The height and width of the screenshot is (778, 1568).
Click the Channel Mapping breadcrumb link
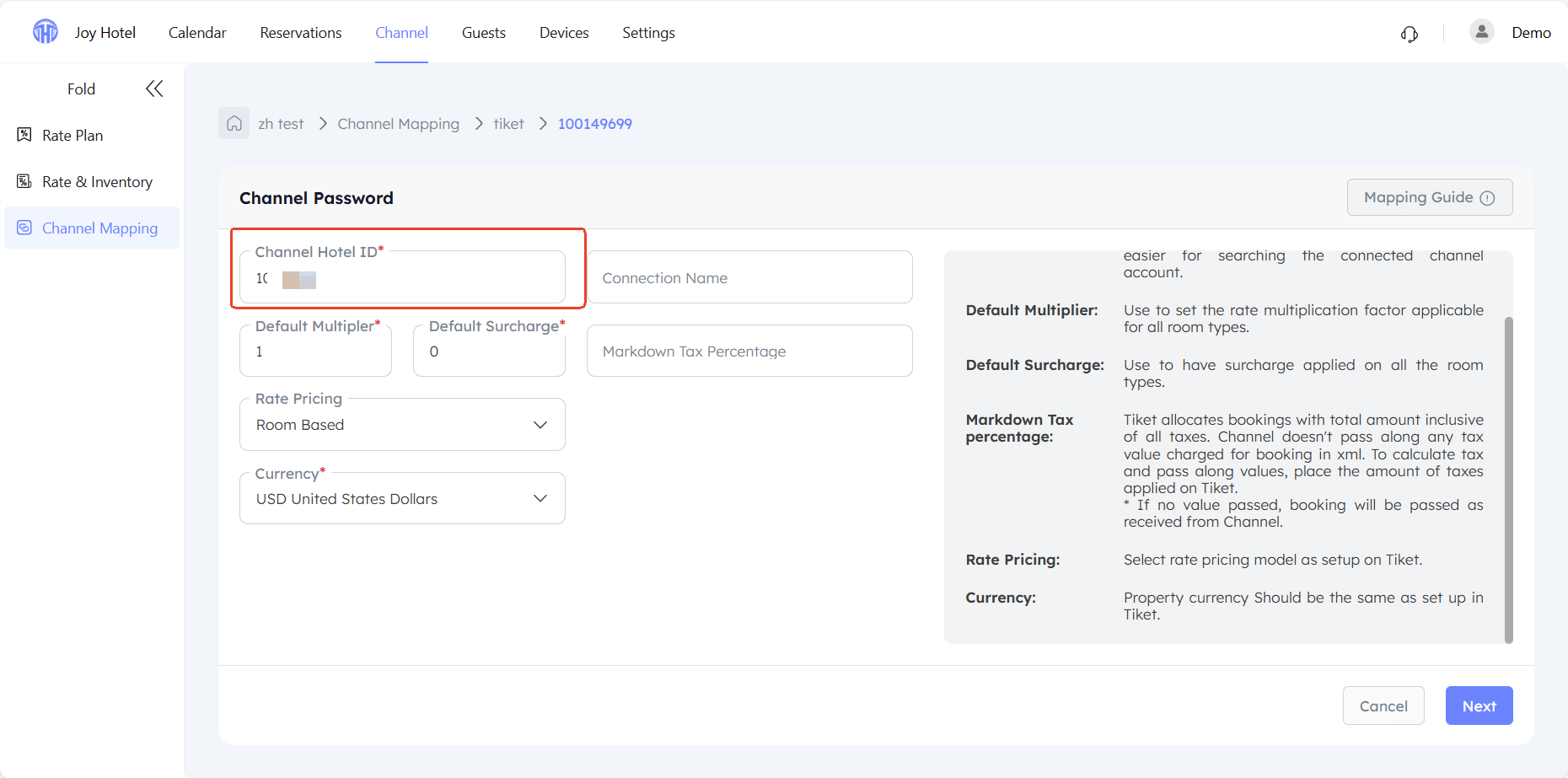pyautogui.click(x=399, y=124)
